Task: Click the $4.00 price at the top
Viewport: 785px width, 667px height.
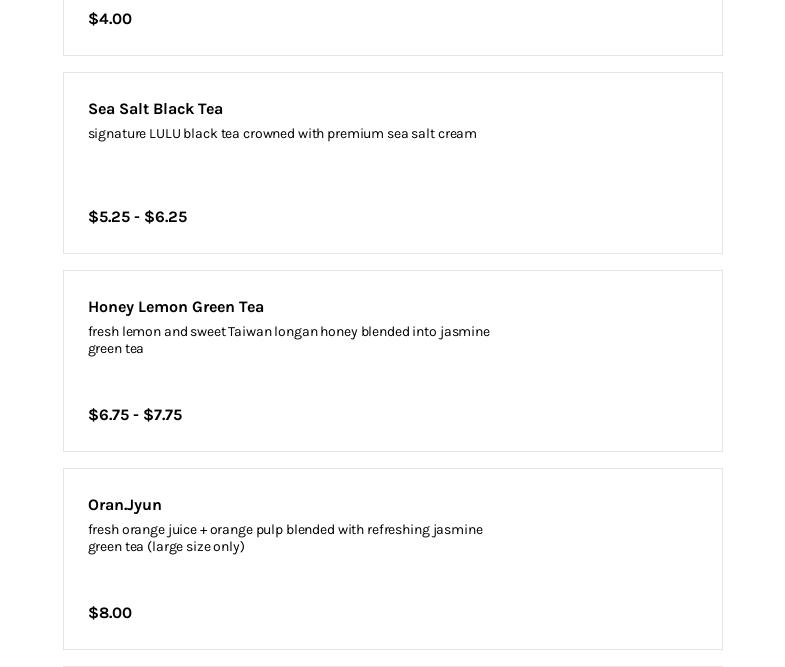Action: pos(110,19)
